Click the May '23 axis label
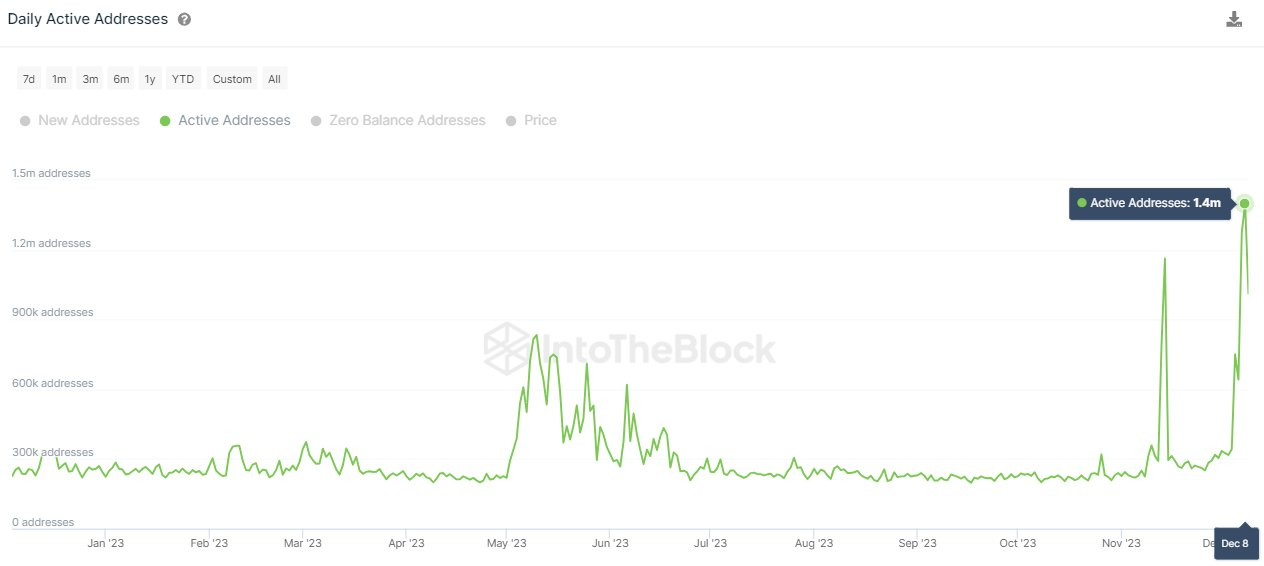This screenshot has width=1264, height=566. (x=507, y=543)
